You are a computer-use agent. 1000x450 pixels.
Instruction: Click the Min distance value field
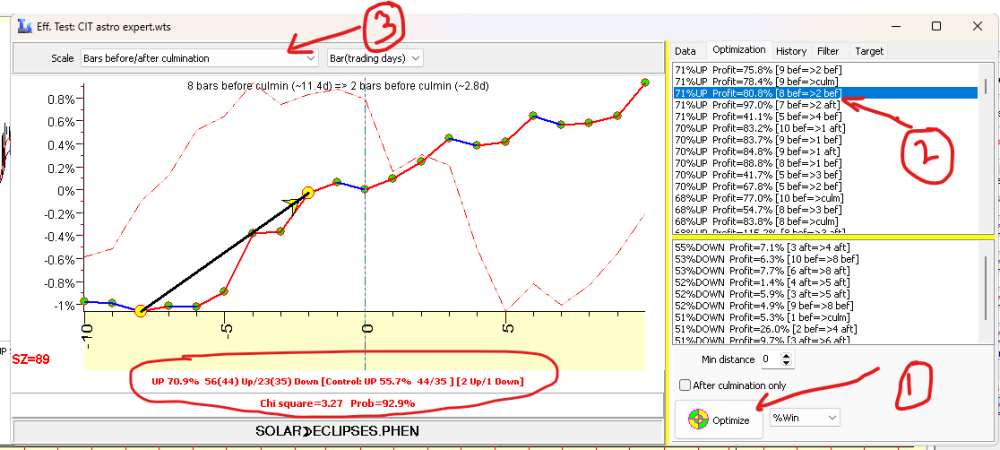tap(770, 359)
